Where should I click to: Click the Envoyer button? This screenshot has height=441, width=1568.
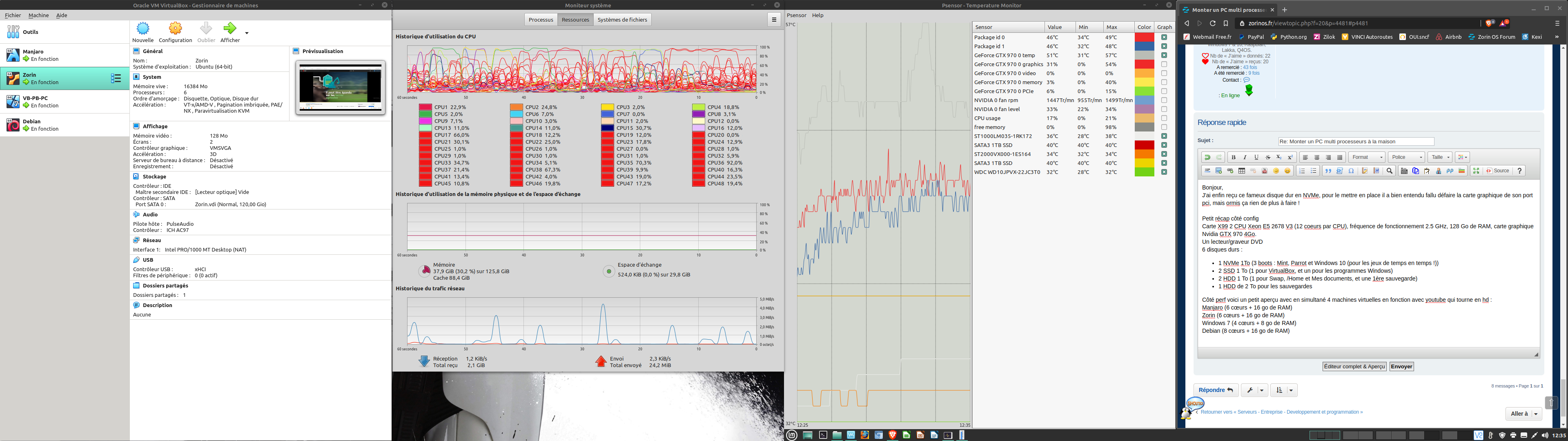(1401, 367)
